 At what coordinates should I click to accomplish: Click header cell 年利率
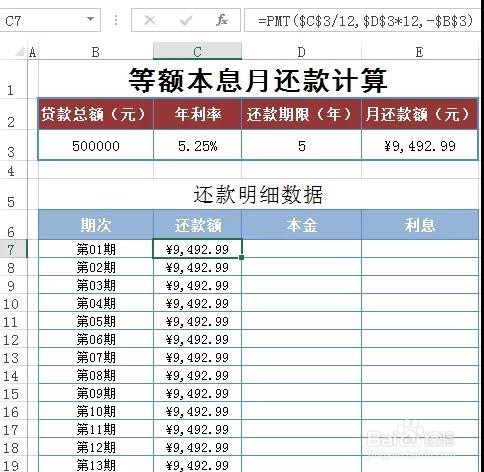(197, 114)
